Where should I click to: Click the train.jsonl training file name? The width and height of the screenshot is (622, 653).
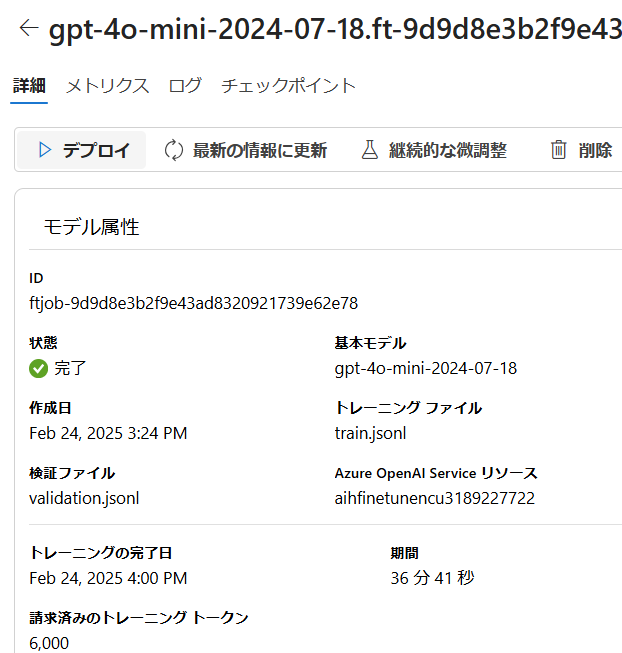pyautogui.click(x=371, y=433)
